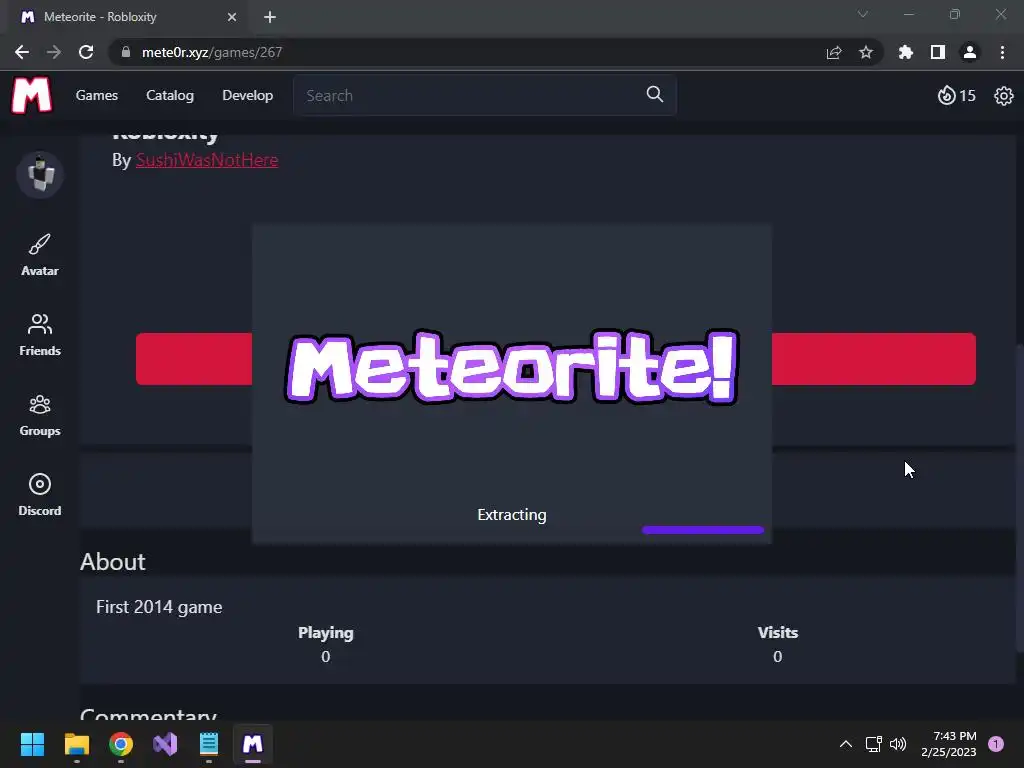The height and width of the screenshot is (768, 1024).
Task: Click the Playing count label
Action: (325, 632)
